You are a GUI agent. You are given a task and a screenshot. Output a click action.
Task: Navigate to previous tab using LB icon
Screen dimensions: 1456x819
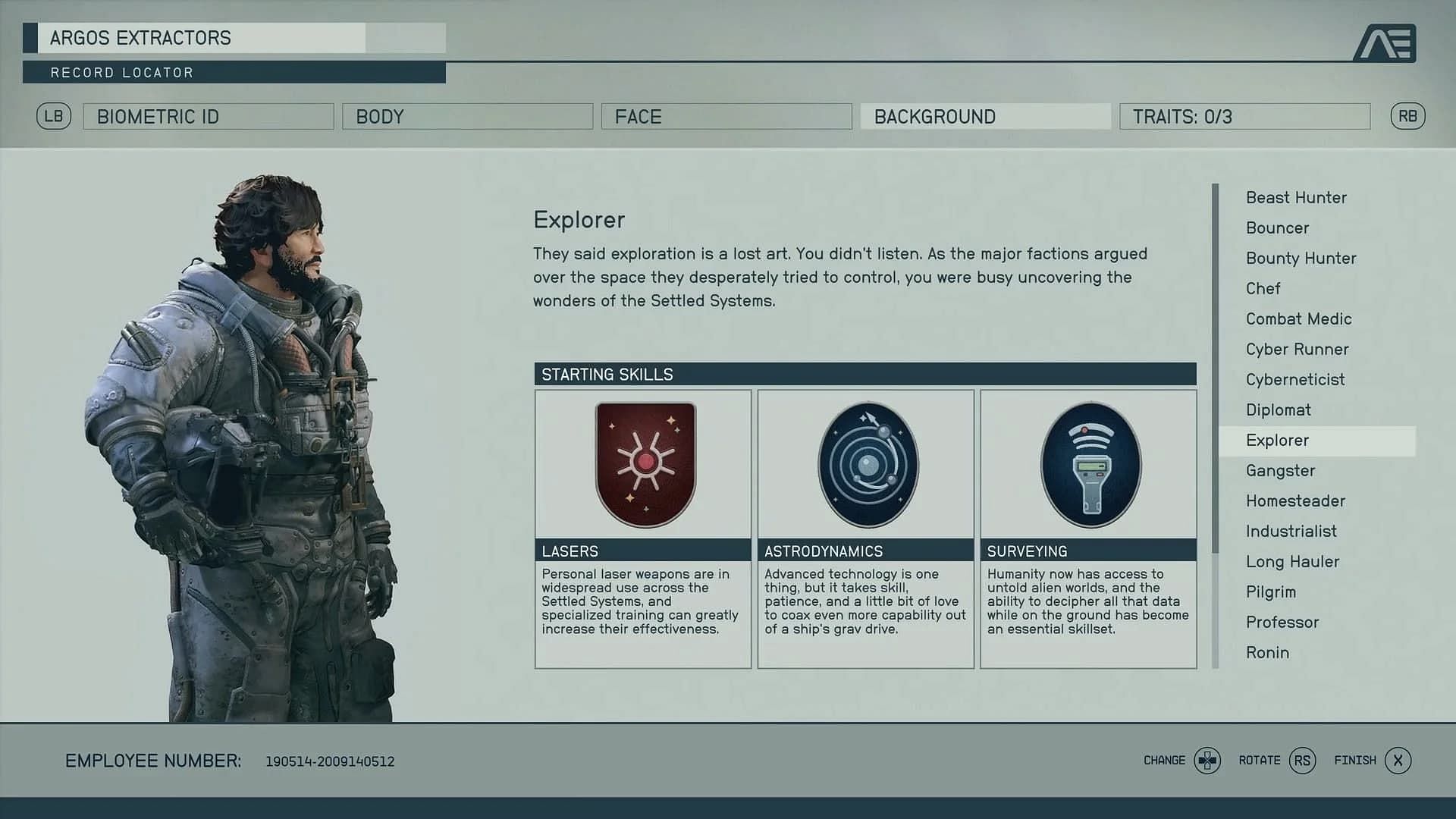click(52, 116)
